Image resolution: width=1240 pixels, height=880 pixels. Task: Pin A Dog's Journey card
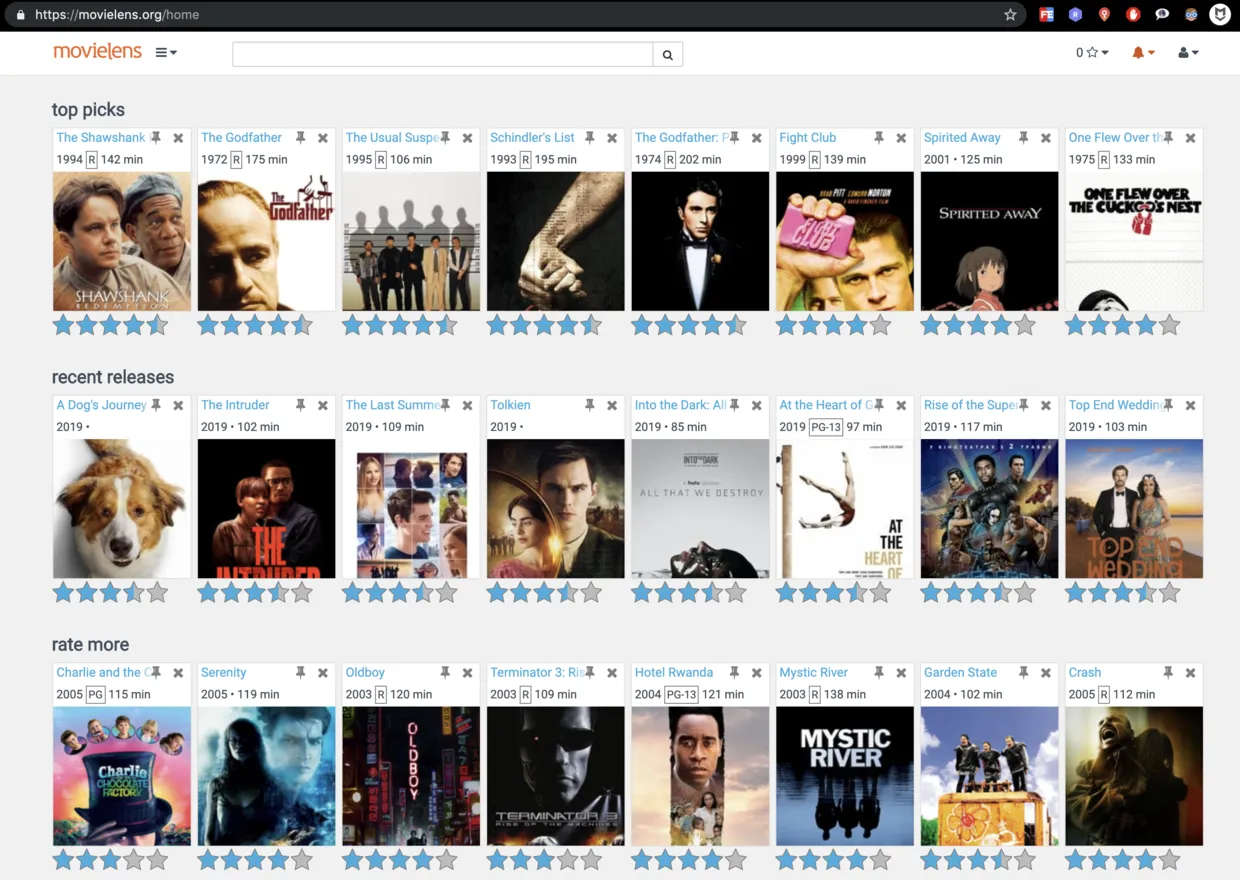(155, 405)
